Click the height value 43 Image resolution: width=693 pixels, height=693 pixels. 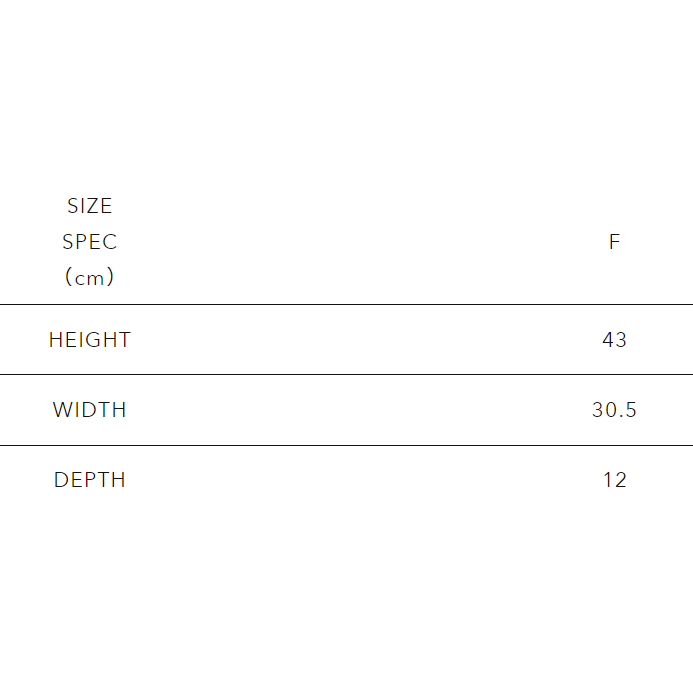pos(614,340)
